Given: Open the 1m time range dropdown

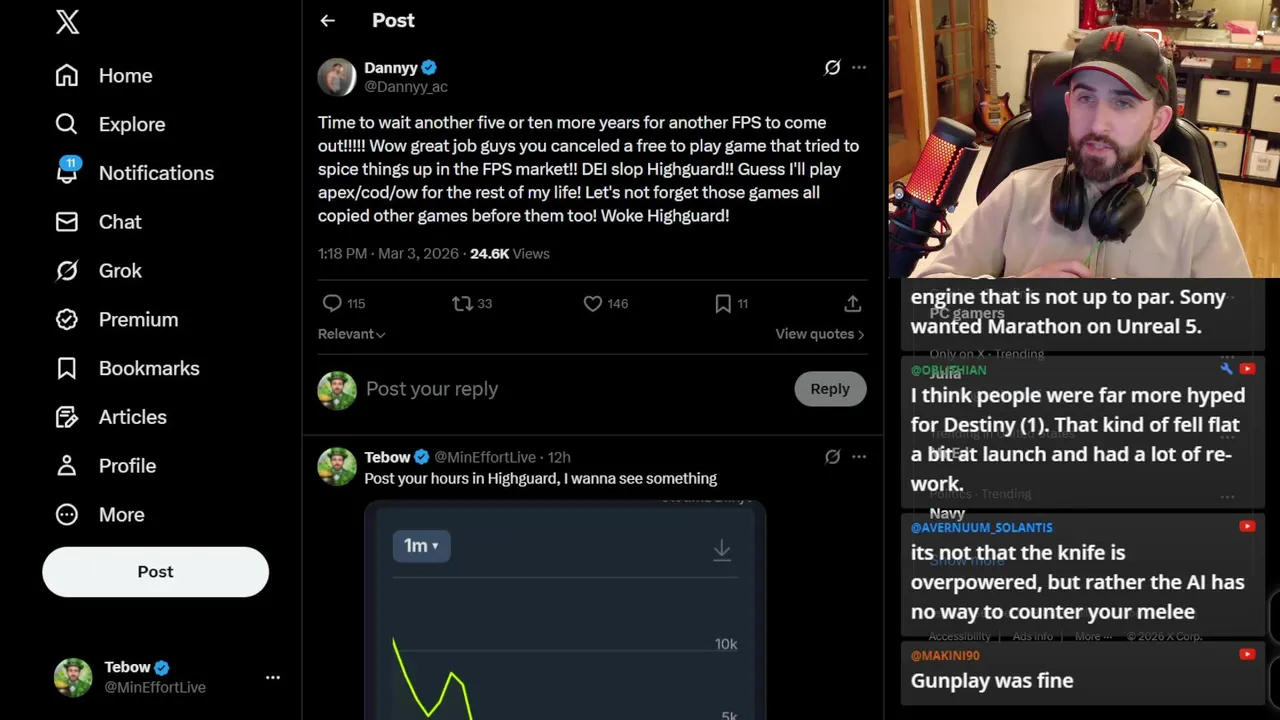Looking at the screenshot, I should (x=421, y=546).
